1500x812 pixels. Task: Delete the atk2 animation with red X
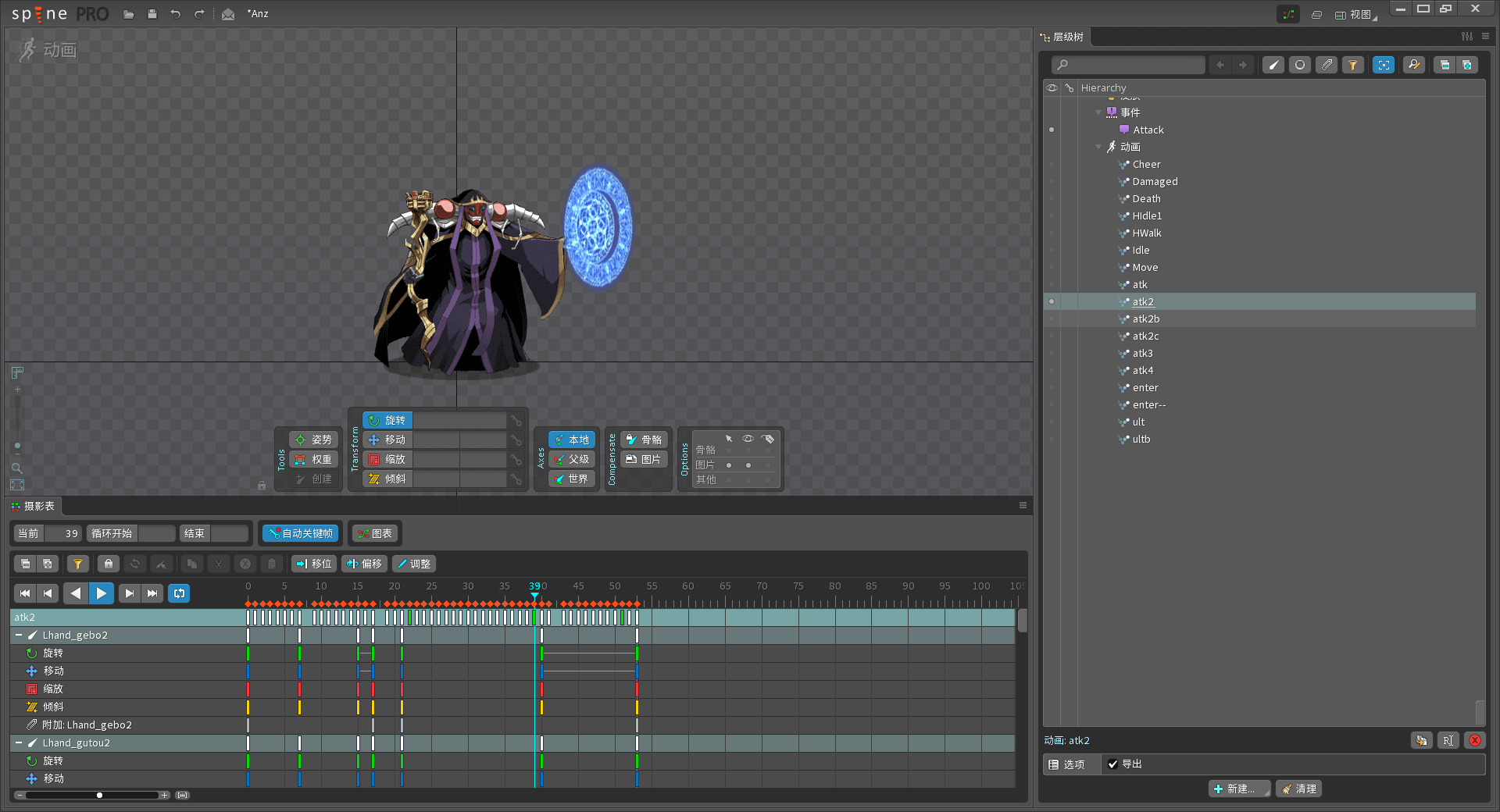click(x=1475, y=740)
